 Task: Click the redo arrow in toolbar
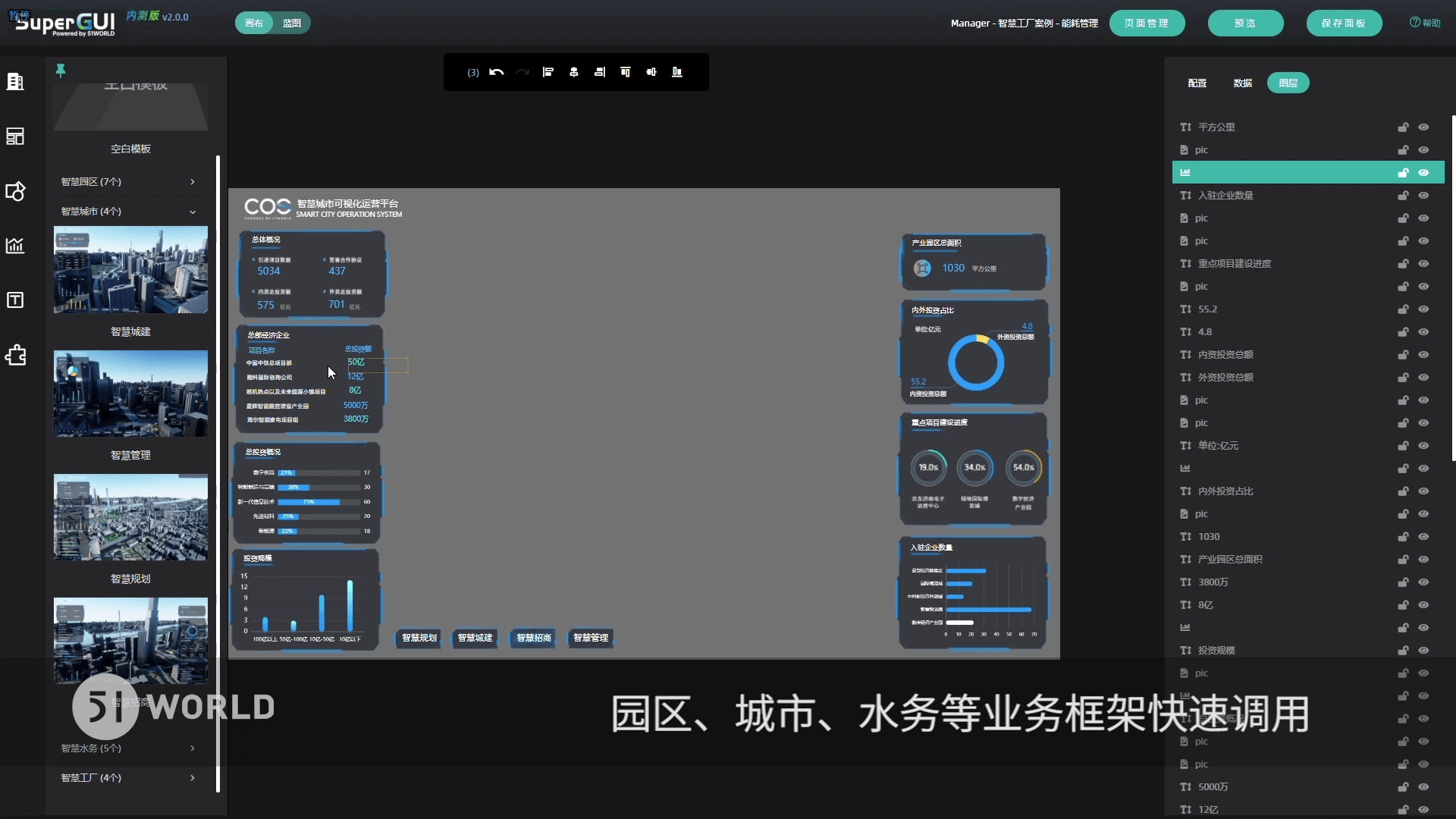pyautogui.click(x=522, y=72)
